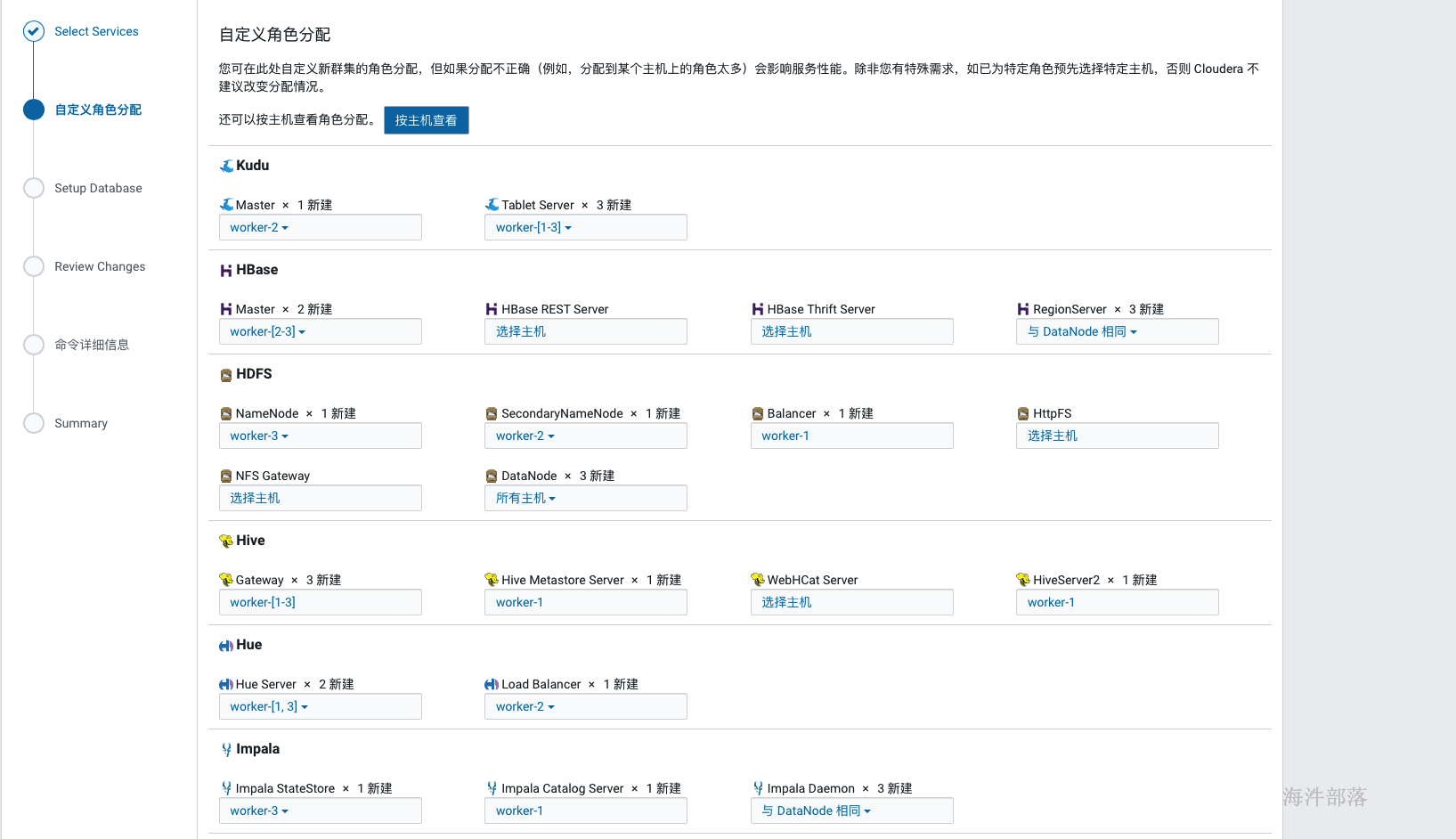Click HiveServer2 worker-1 host field
Image resolution: width=1456 pixels, height=839 pixels.
click(1118, 602)
